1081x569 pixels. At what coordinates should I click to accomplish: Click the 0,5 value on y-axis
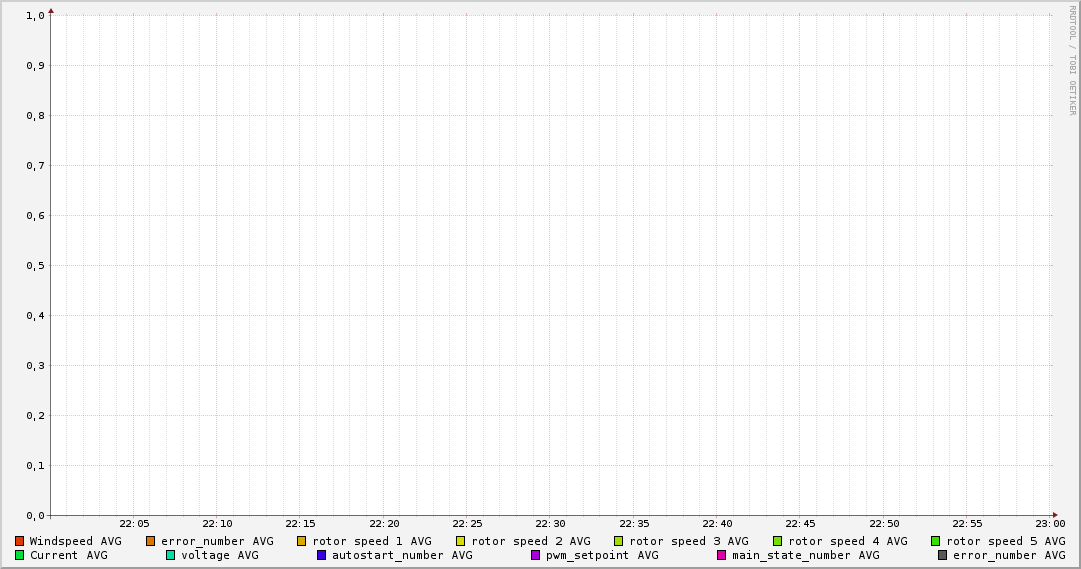[35, 266]
